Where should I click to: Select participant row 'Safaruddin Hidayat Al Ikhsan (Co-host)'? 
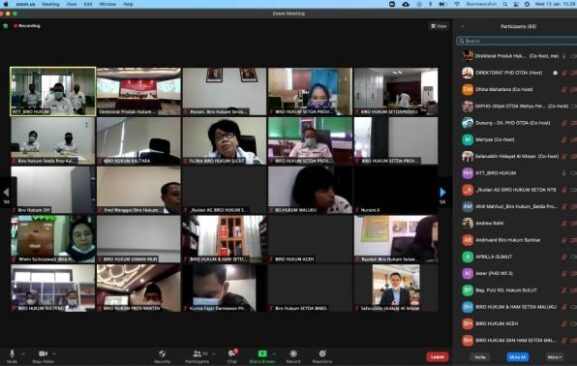[518, 156]
